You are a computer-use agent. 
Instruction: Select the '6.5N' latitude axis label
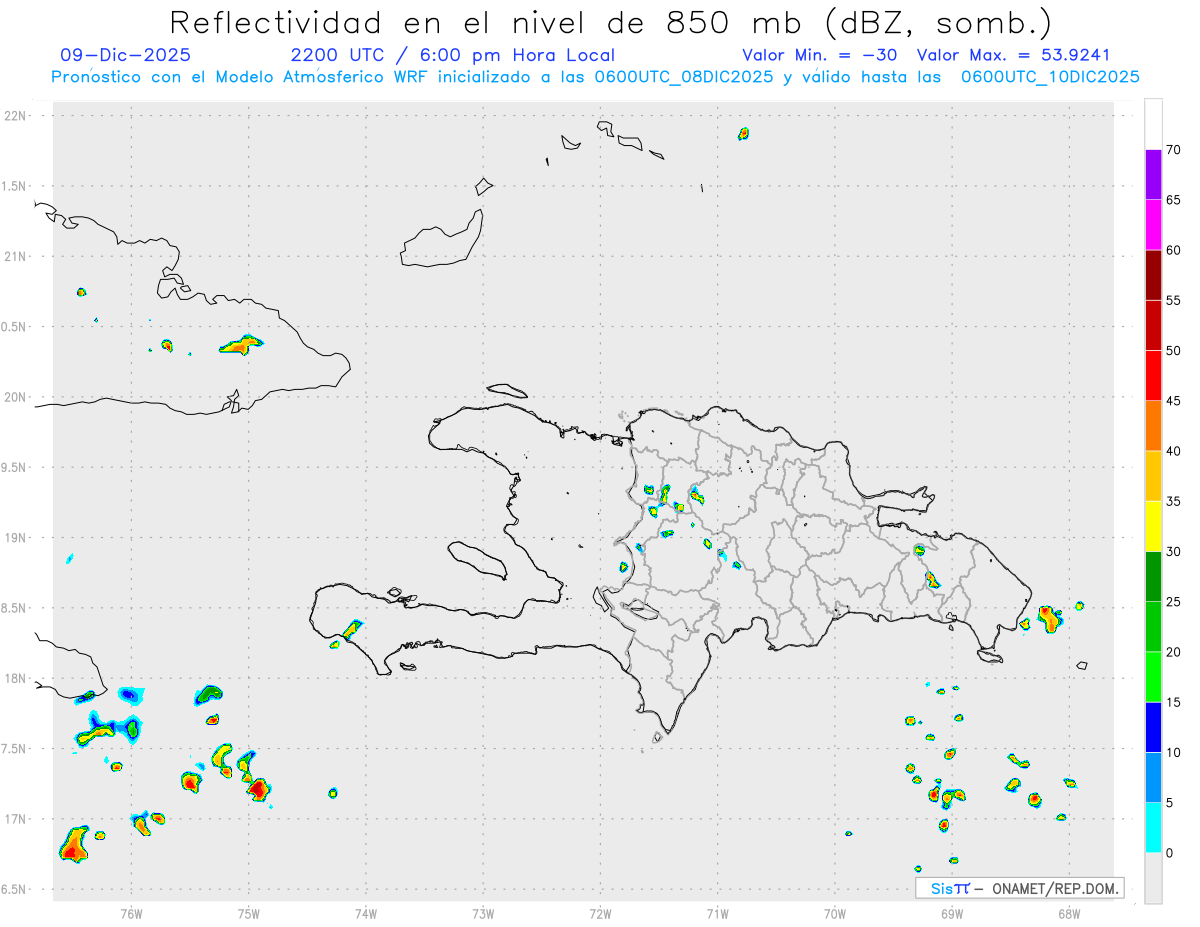point(15,890)
